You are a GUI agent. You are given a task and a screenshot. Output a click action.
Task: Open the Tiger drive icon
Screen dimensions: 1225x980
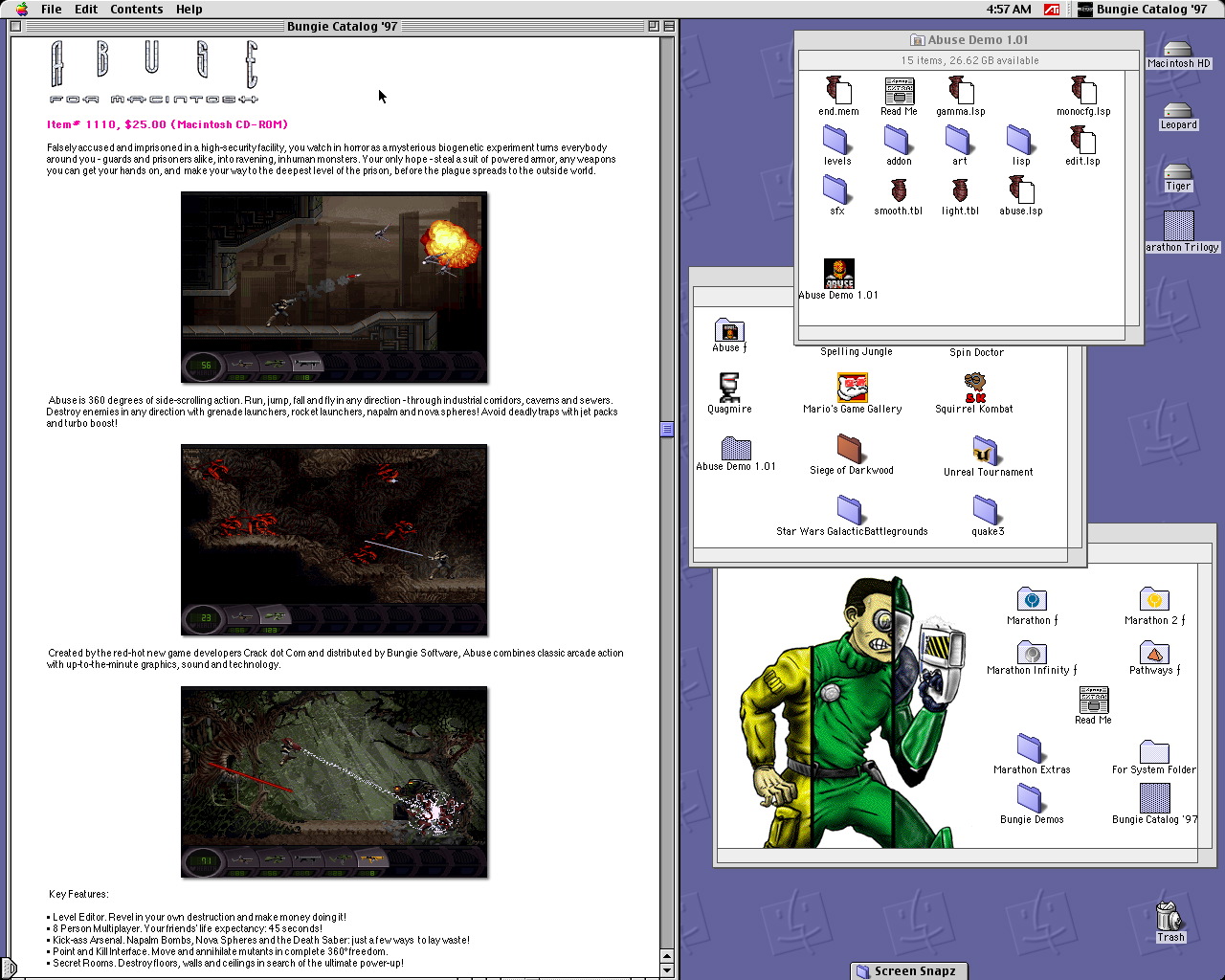coord(1178,172)
